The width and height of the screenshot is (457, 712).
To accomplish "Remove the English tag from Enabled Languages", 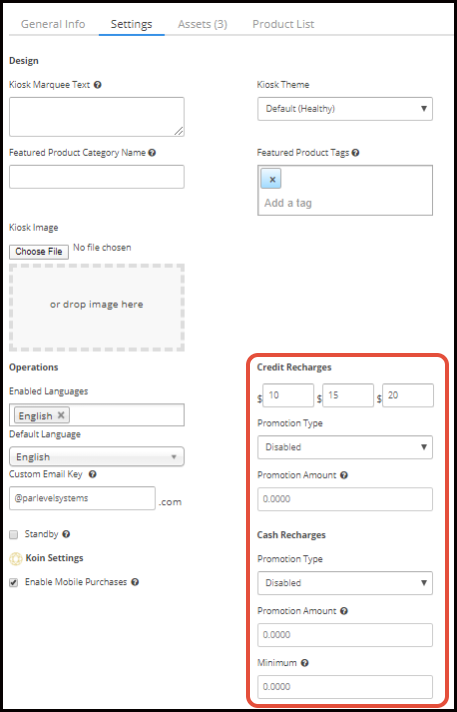I will pyautogui.click(x=61, y=415).
